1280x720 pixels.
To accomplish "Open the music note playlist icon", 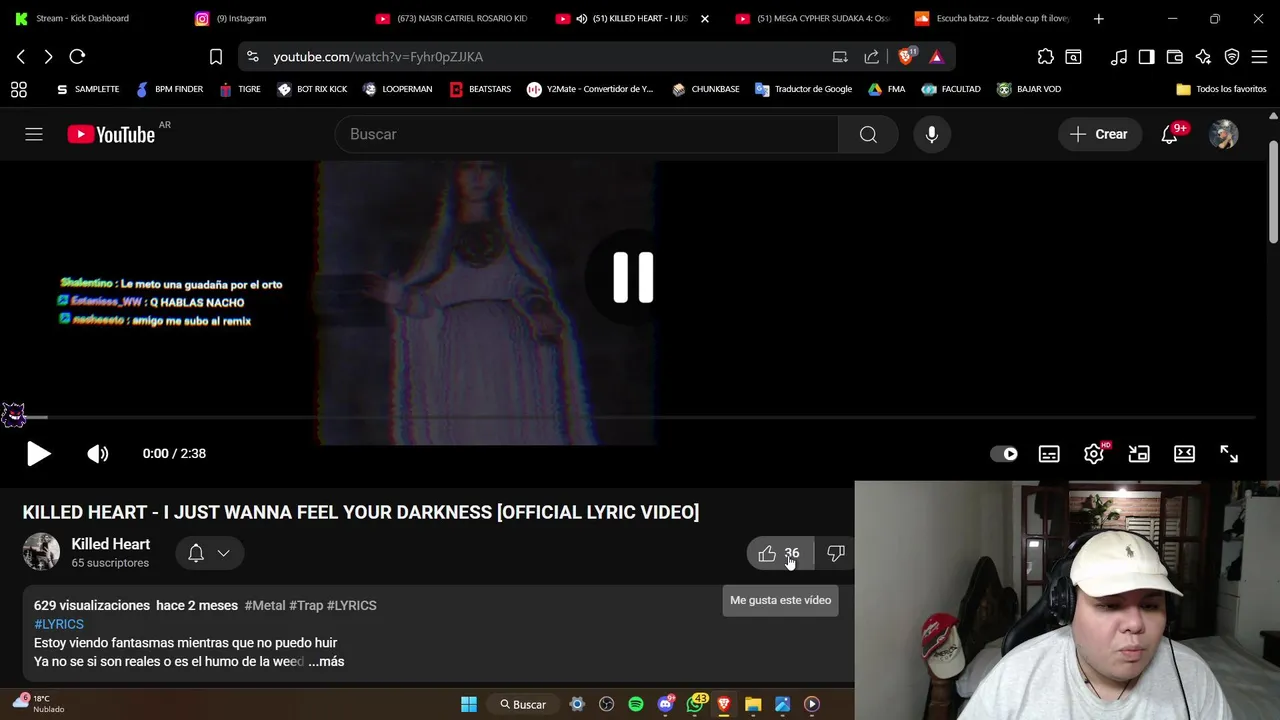I will pos(1119,57).
